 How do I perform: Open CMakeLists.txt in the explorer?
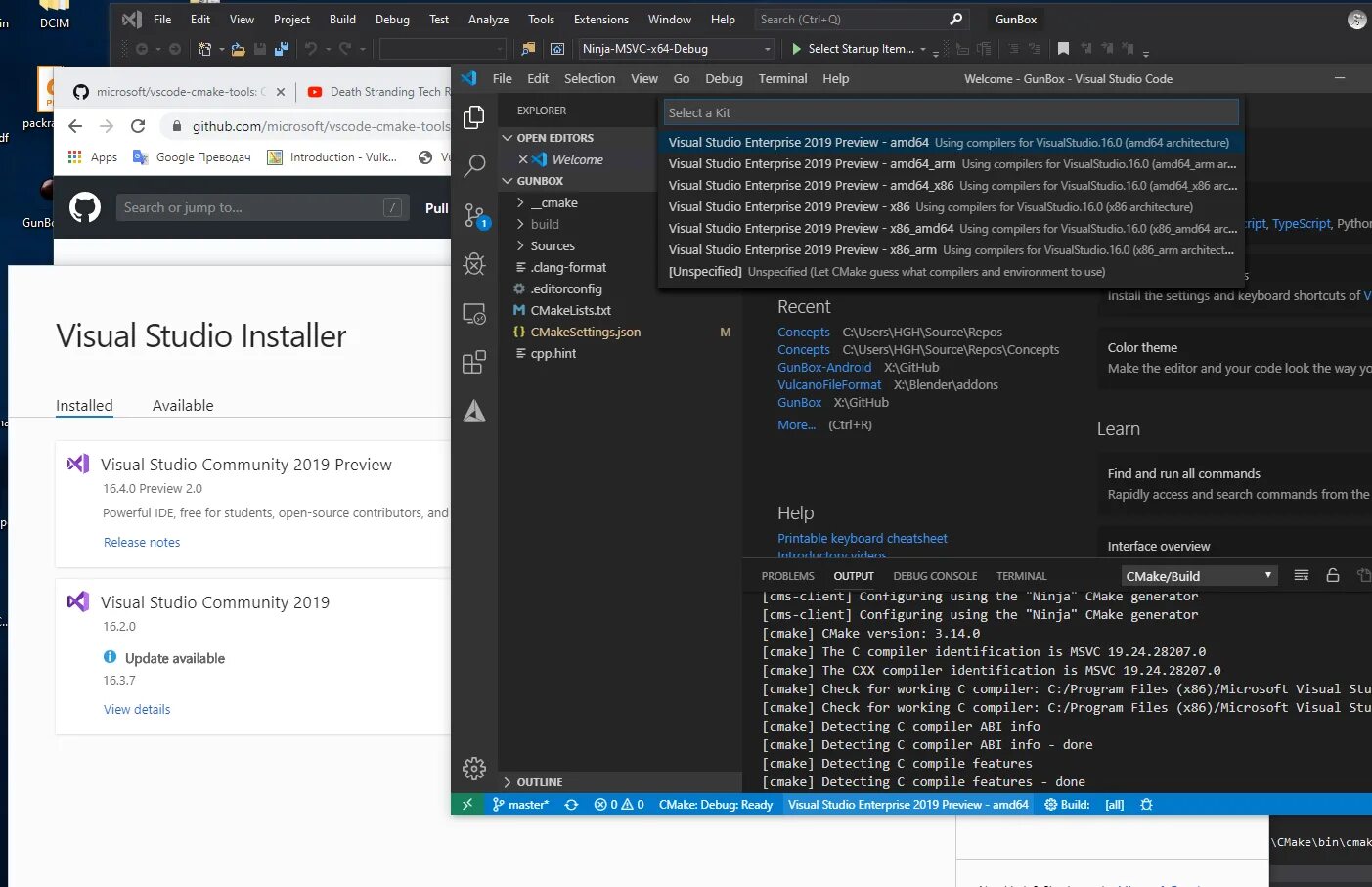point(570,311)
